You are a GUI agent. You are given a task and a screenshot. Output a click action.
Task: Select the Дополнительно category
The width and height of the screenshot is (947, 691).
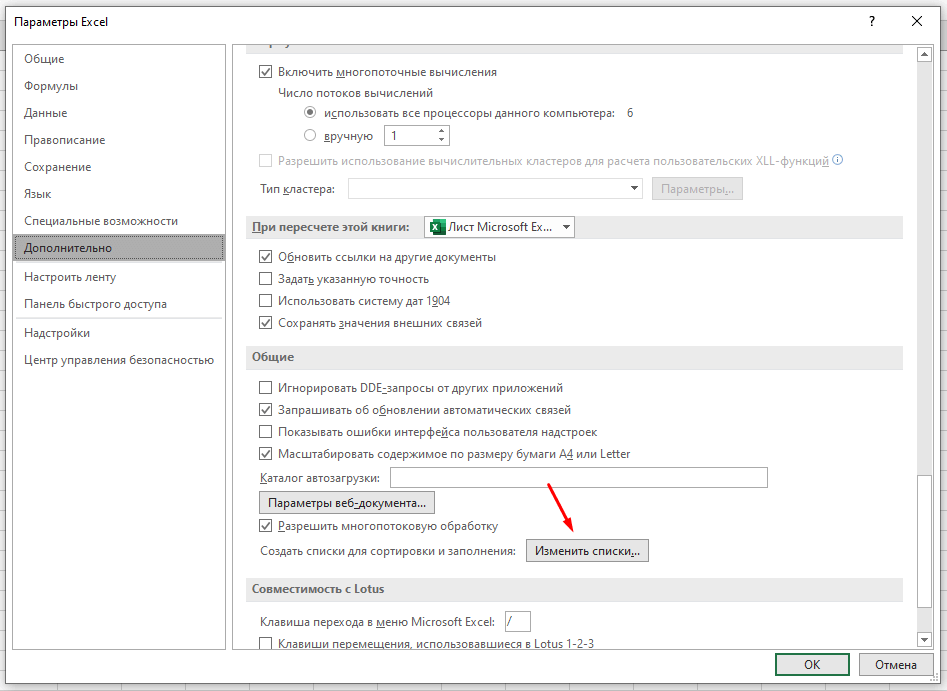[119, 248]
